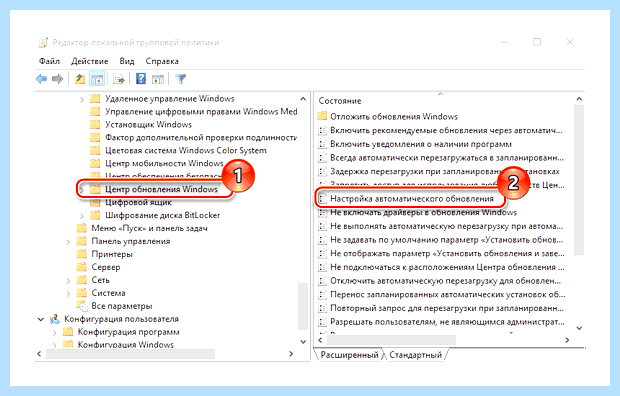Click policy list horizontal scroll left arrow
The width and height of the screenshot is (620, 396).
pyautogui.click(x=320, y=340)
